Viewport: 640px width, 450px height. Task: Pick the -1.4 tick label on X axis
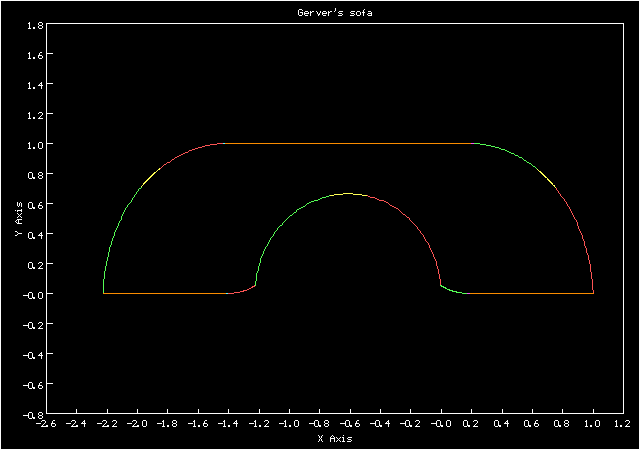[x=228, y=424]
